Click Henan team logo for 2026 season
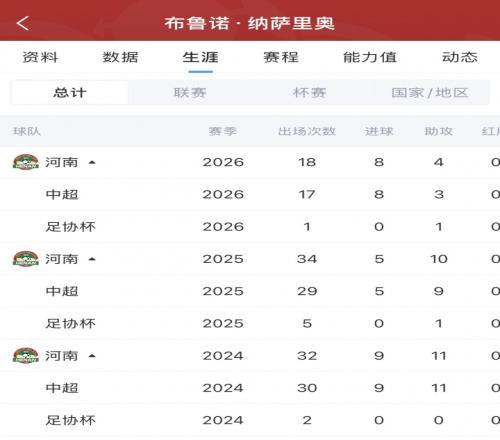 [26, 162]
